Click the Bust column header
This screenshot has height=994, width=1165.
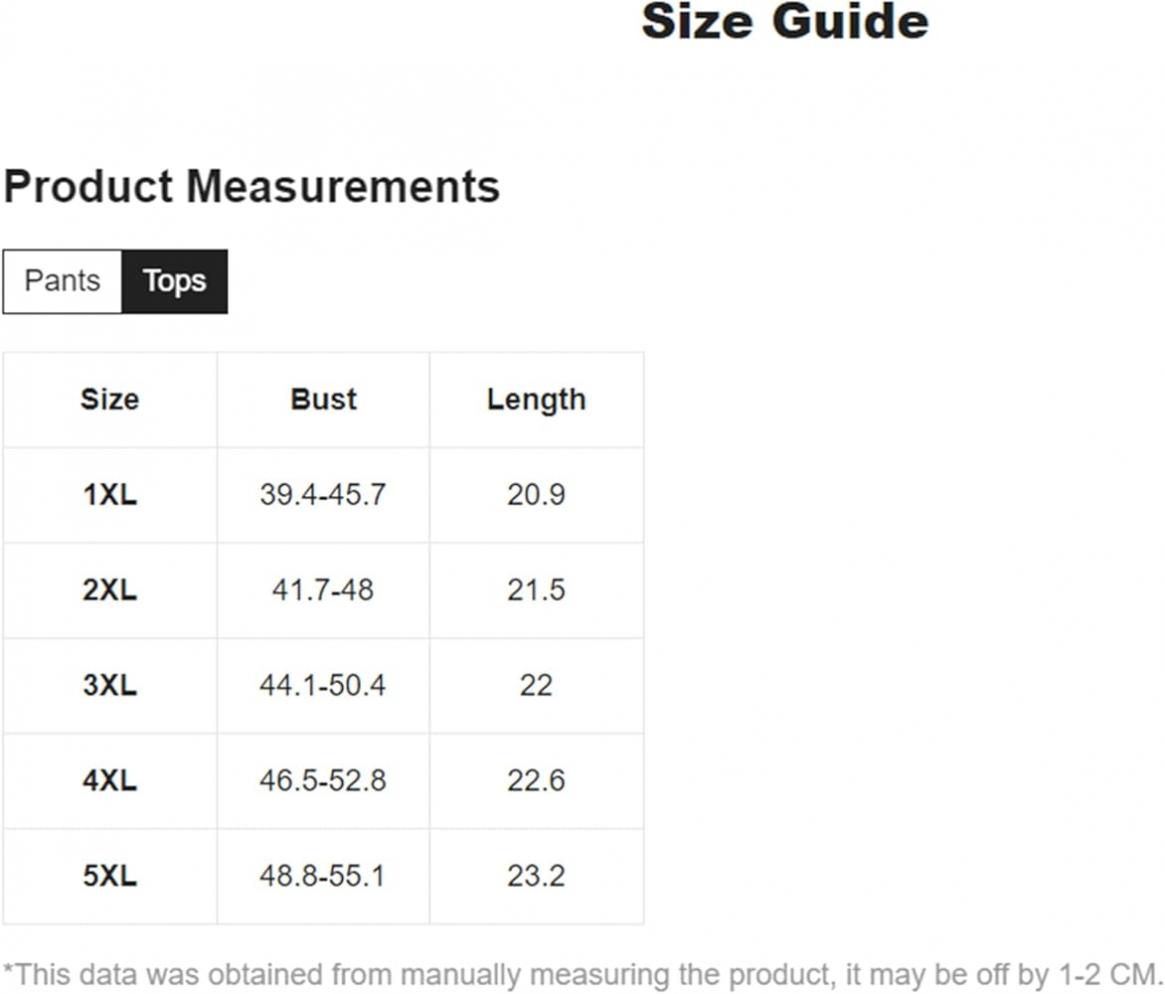[x=323, y=400]
